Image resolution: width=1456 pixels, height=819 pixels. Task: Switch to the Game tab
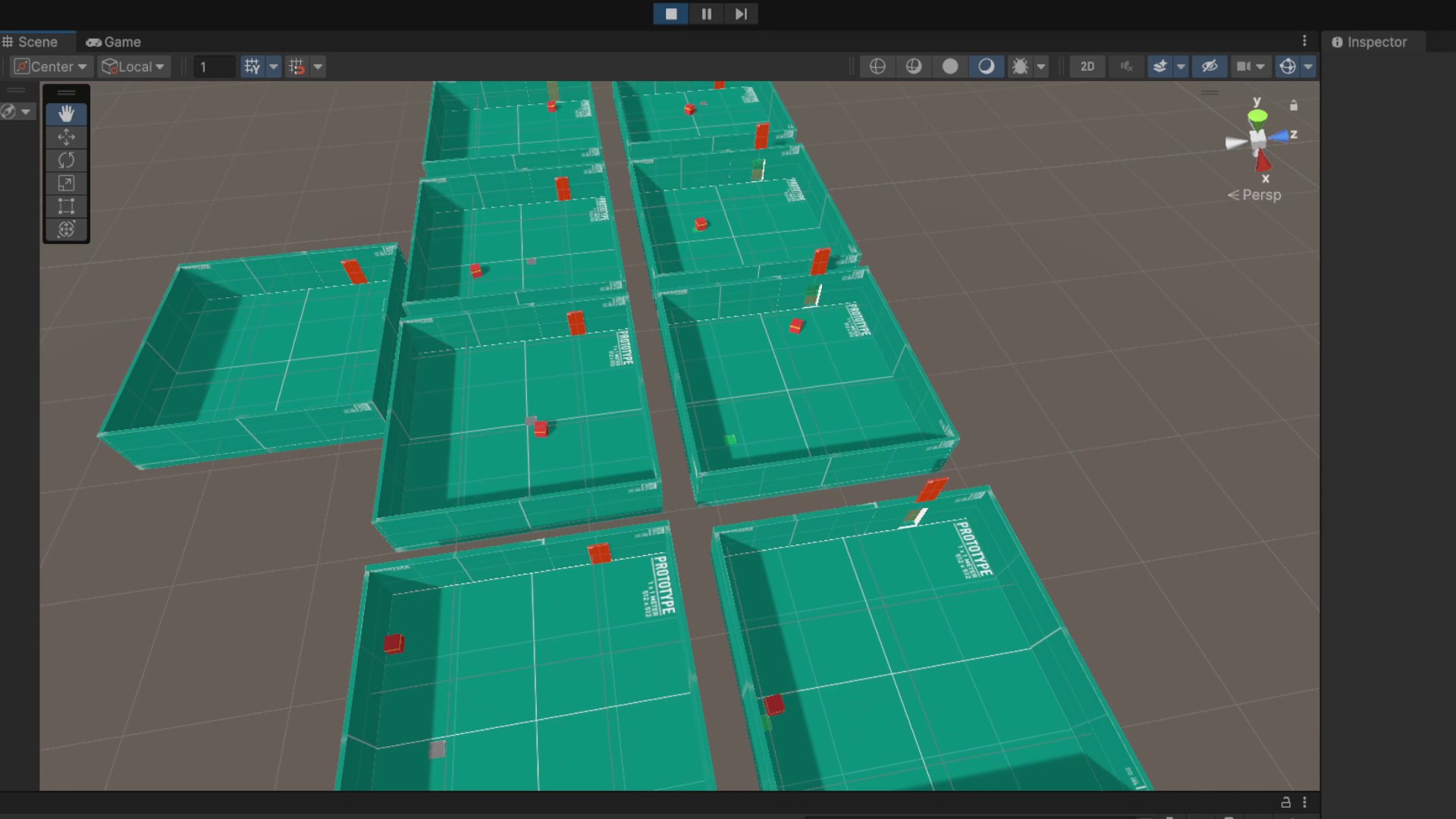pyautogui.click(x=114, y=42)
